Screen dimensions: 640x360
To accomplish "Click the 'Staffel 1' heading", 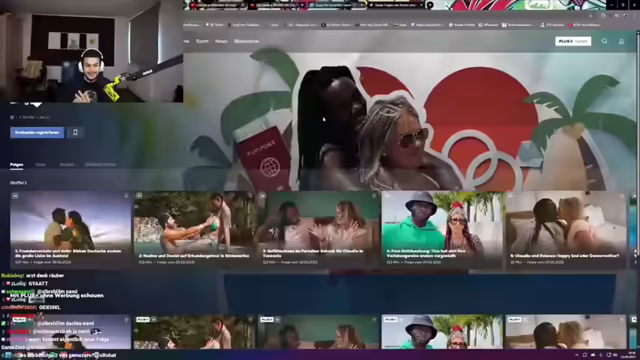I will 18,183.
